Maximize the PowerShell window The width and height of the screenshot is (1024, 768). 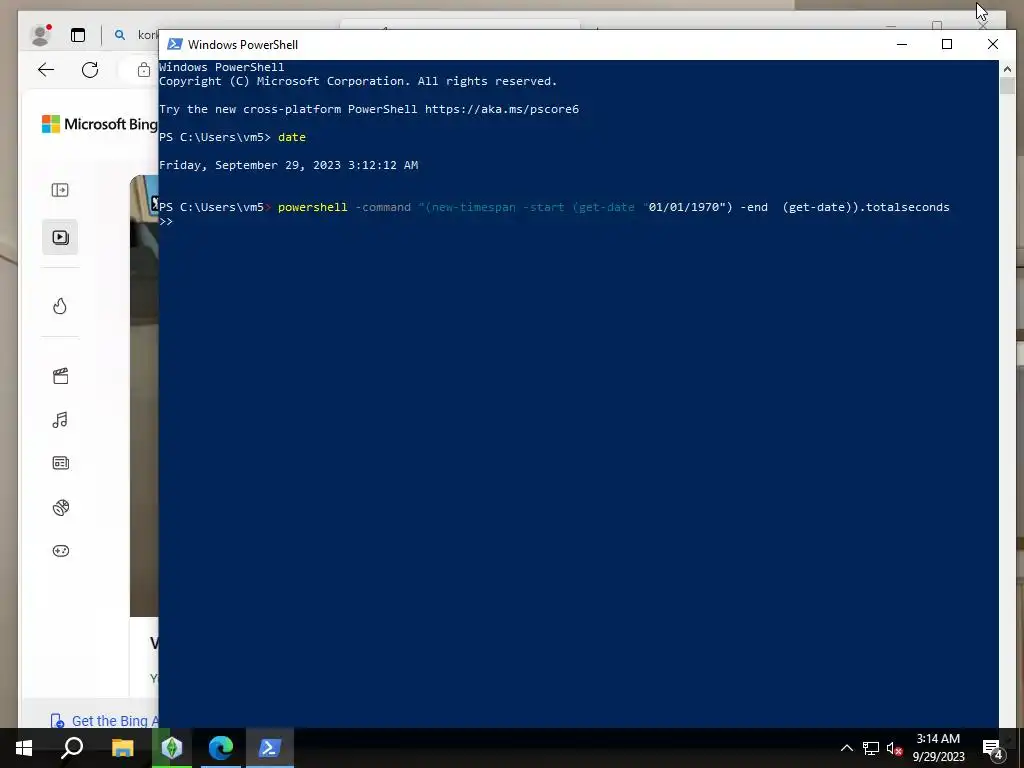point(947,44)
